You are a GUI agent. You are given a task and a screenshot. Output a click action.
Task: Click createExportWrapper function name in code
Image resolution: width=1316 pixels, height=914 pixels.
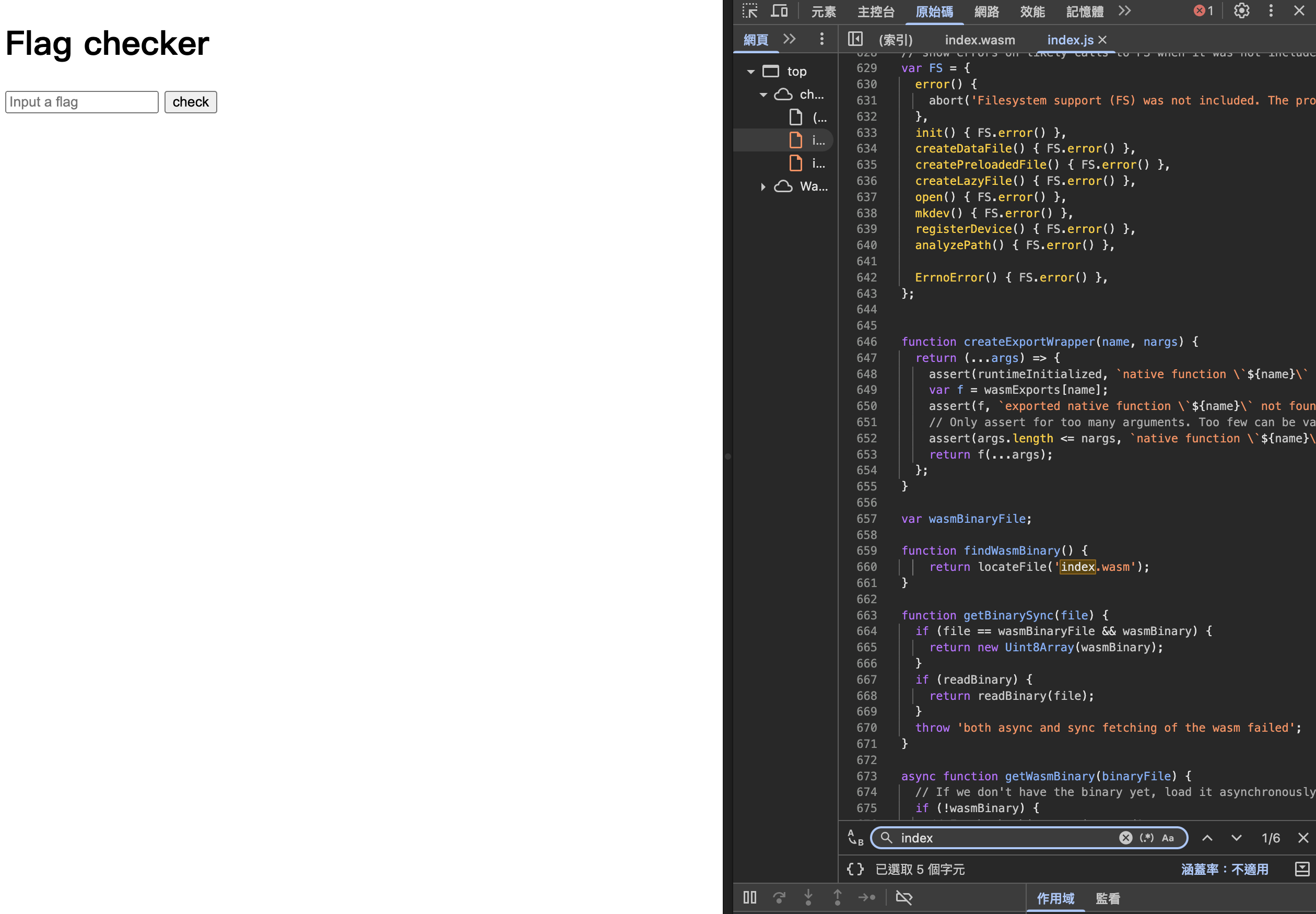[x=1029, y=342]
